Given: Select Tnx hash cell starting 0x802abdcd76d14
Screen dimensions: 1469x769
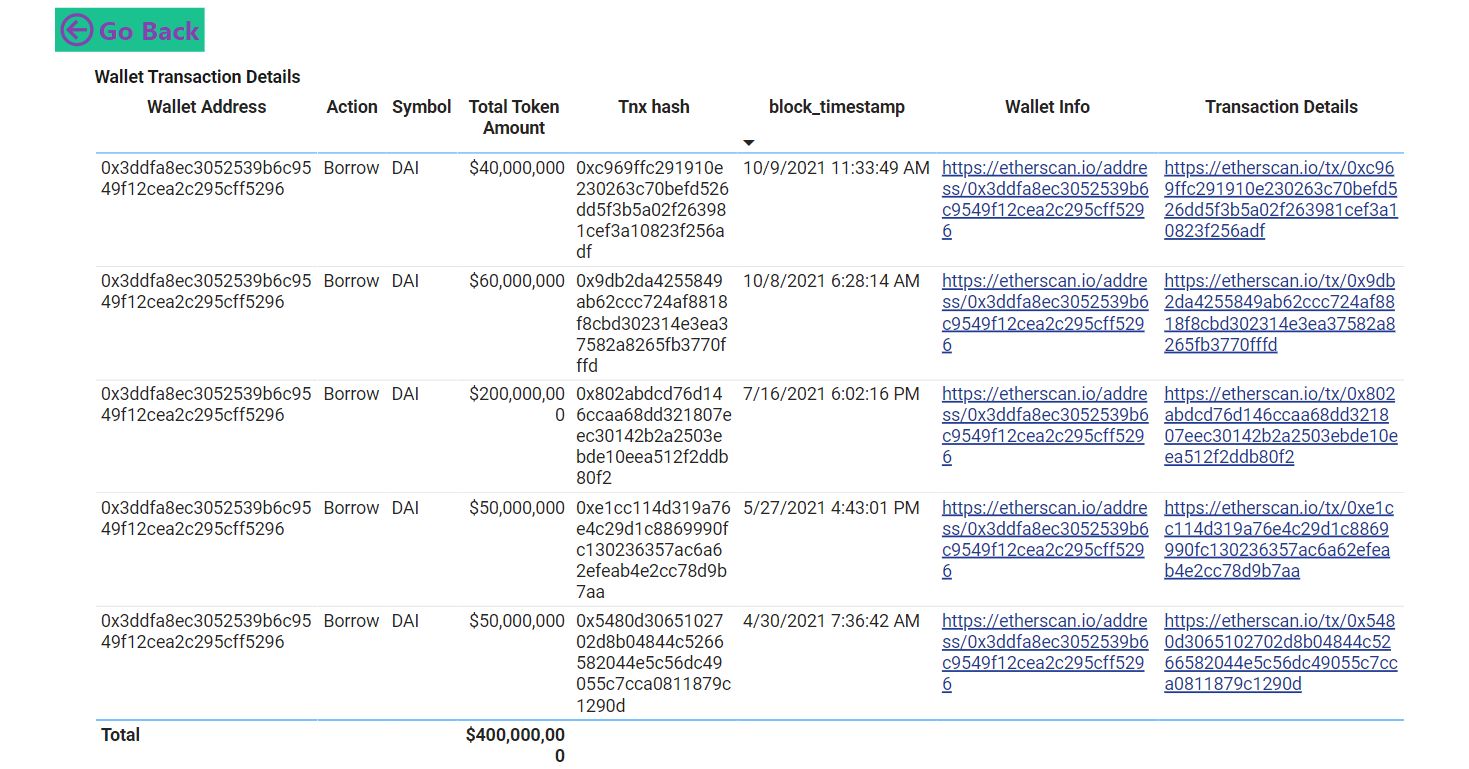Looking at the screenshot, I should 654,436.
